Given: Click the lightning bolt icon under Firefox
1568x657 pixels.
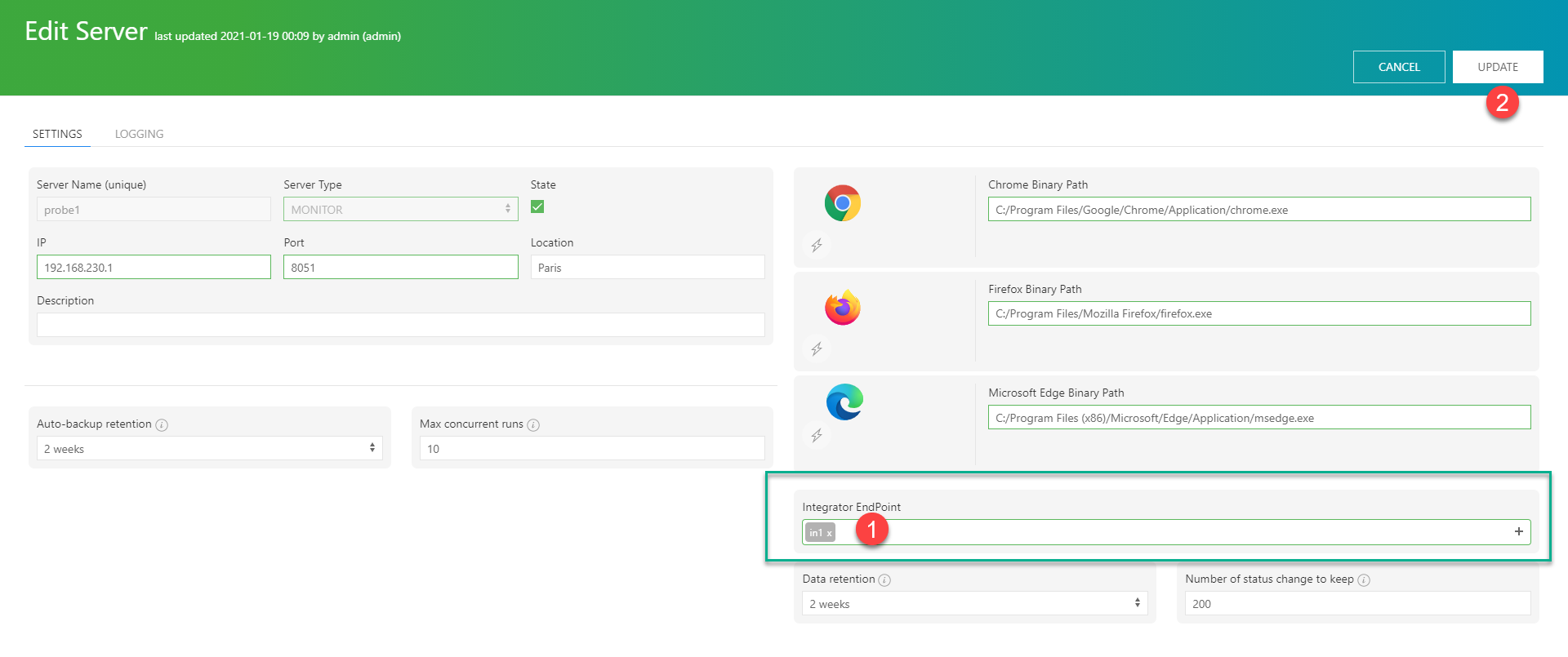Looking at the screenshot, I should pyautogui.click(x=816, y=349).
